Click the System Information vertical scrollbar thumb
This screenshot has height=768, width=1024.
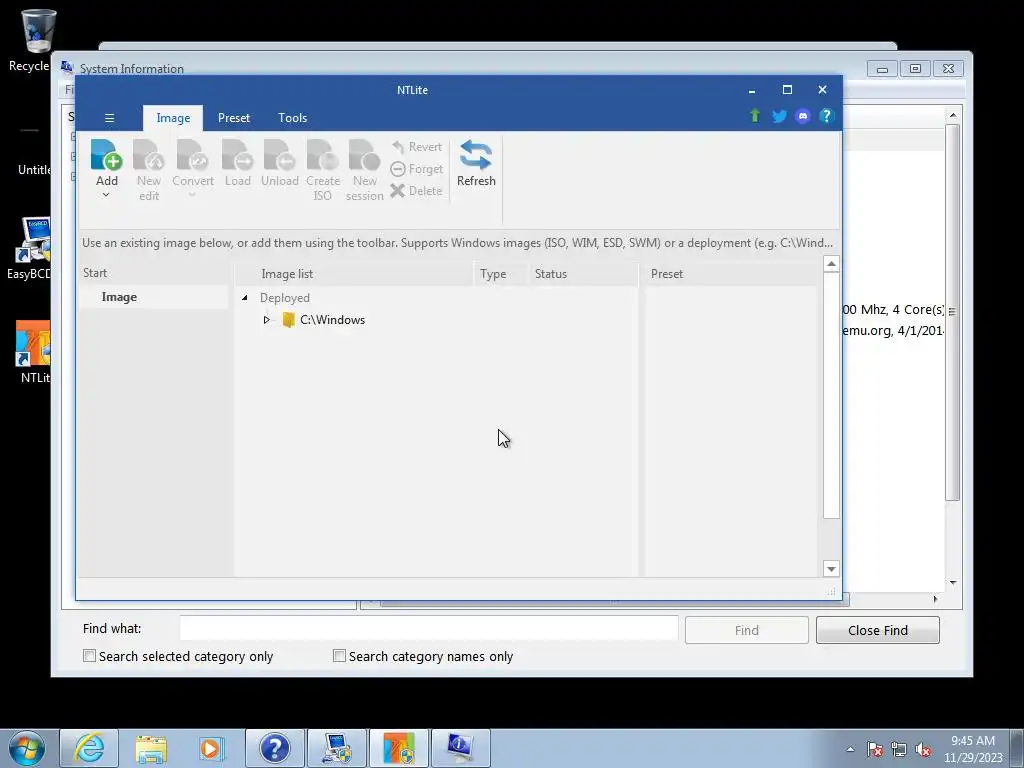tap(953, 312)
